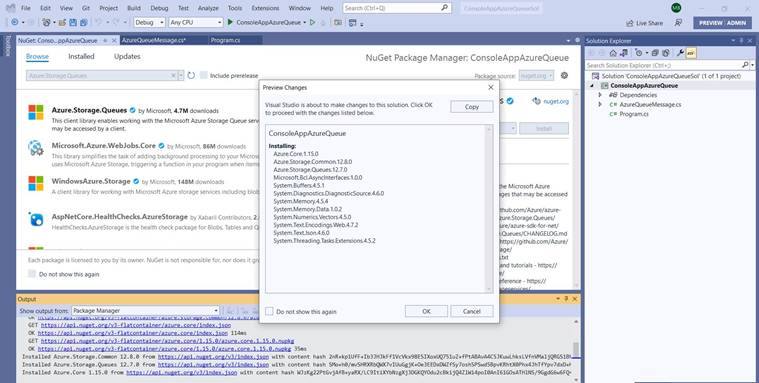Pin the NuGet document tab

pyautogui.click(x=105, y=41)
